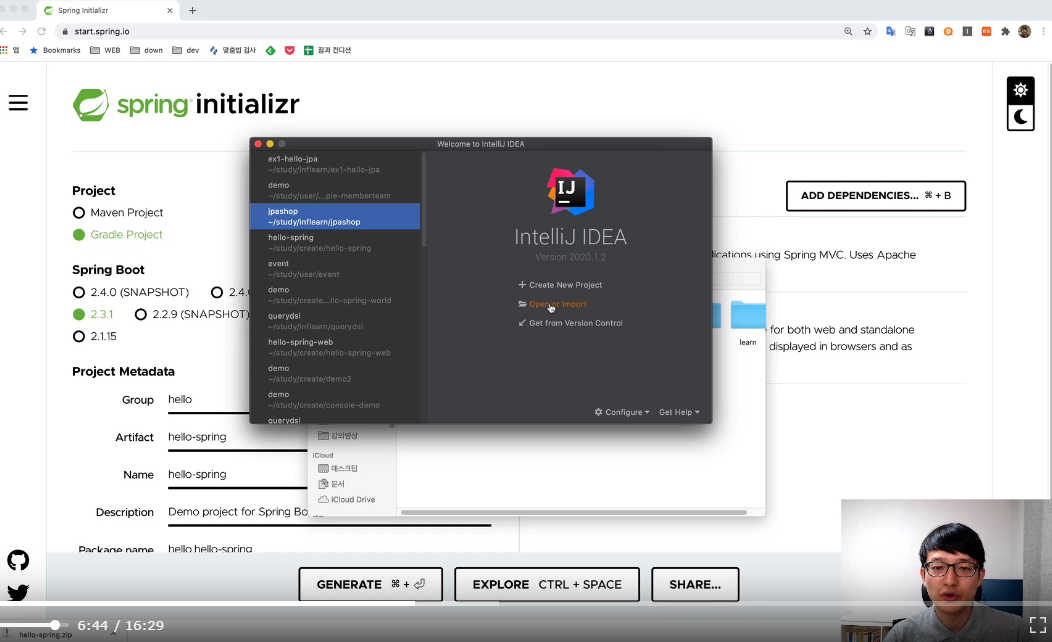
Task: Open the Bookmarks folder in bookmarks bar
Action: tap(55, 50)
